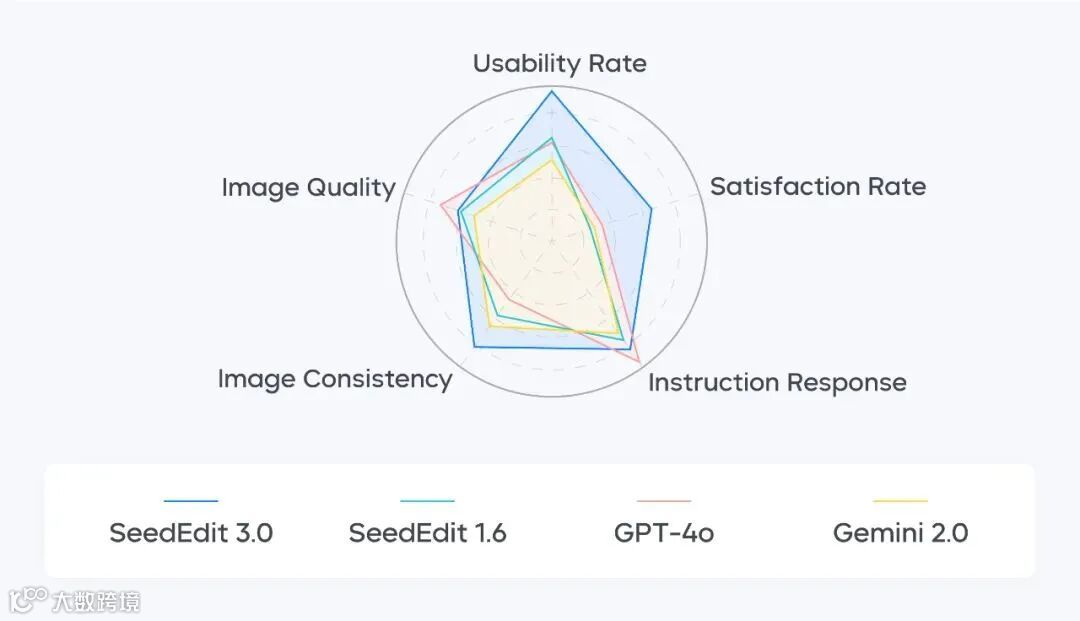The image size is (1080, 621).
Task: Click the watermark logo icon in the corner
Action: pyautogui.click(x=27, y=599)
